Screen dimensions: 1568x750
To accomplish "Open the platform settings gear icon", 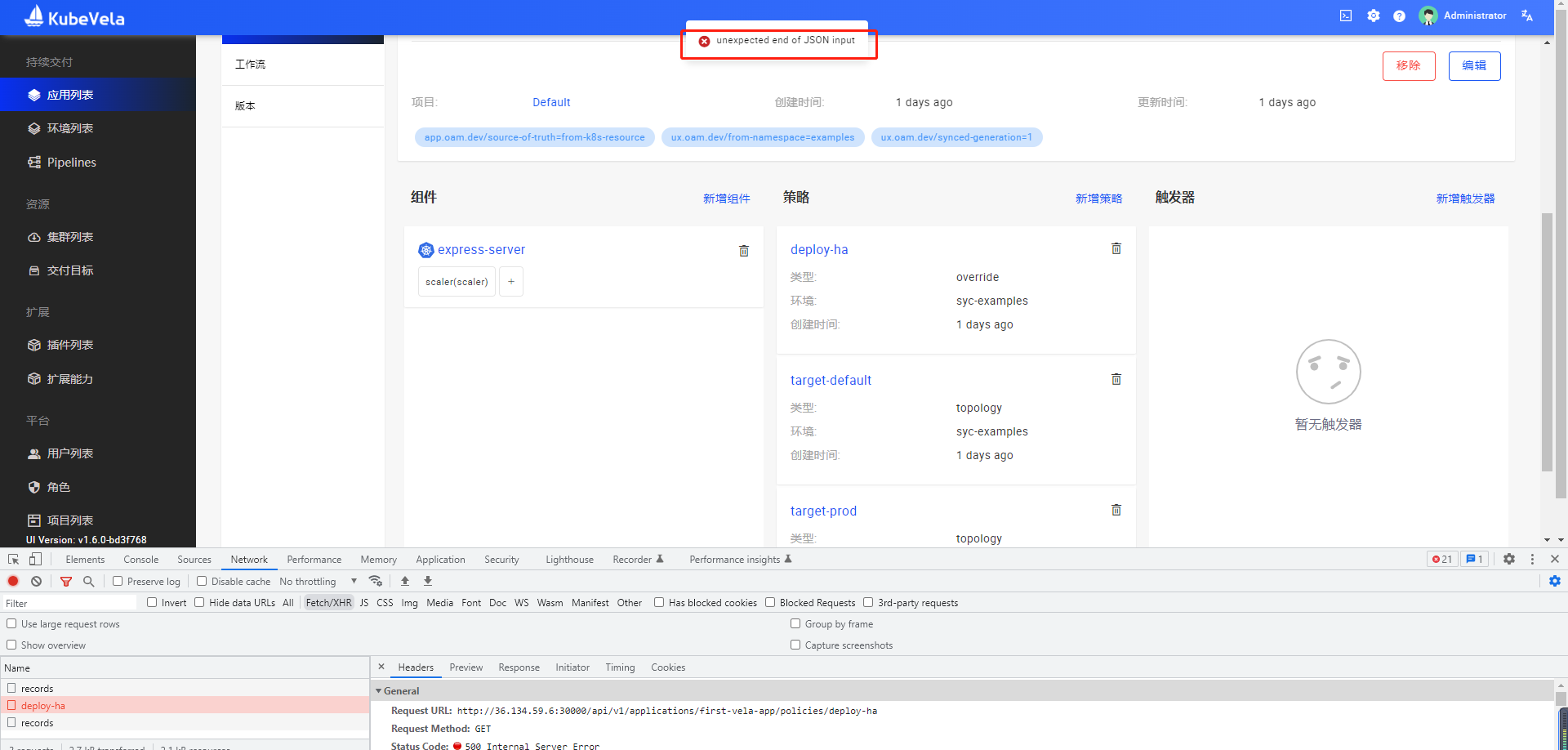I will 1373,16.
